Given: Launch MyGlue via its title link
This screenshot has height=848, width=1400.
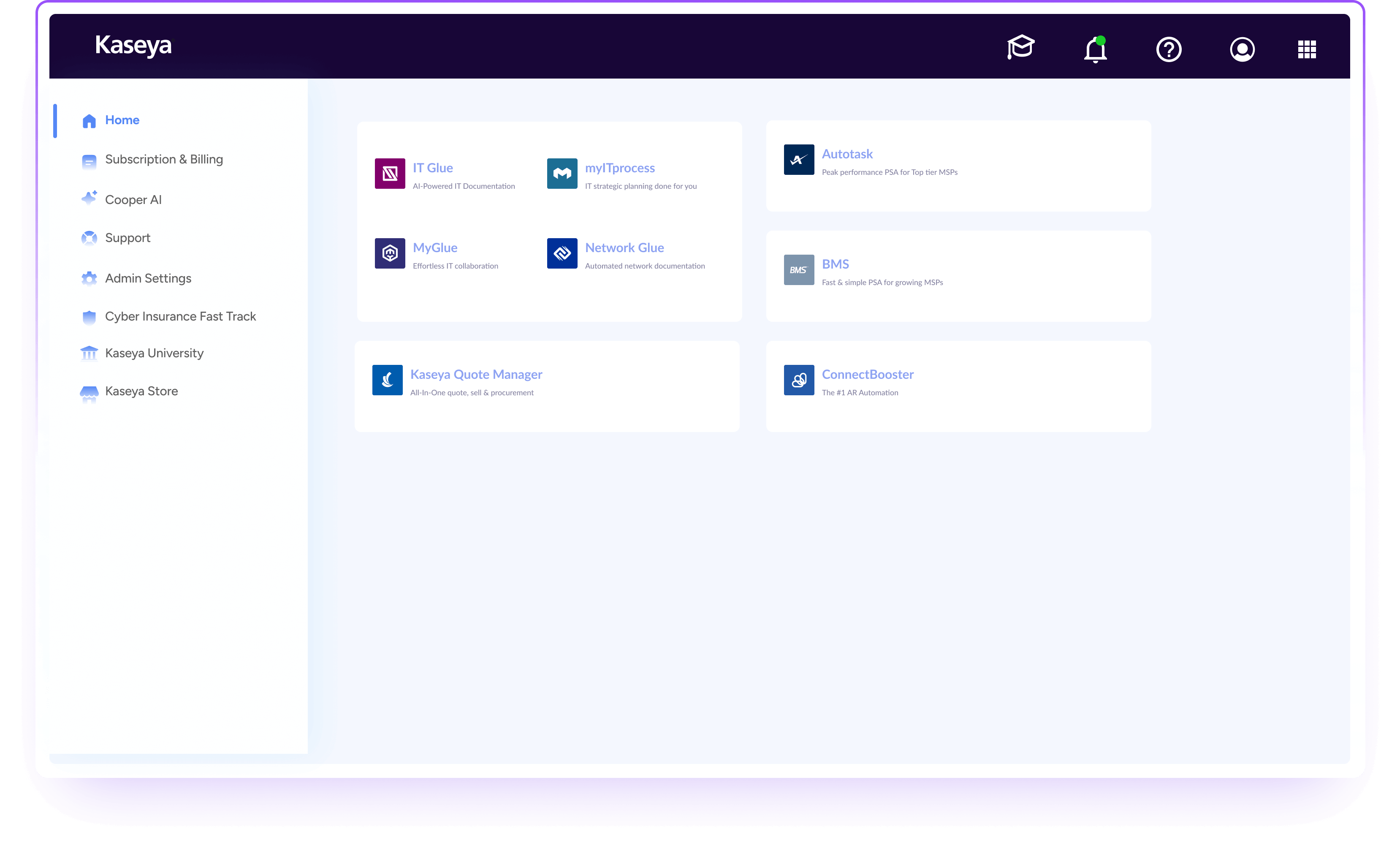Looking at the screenshot, I should (x=435, y=248).
